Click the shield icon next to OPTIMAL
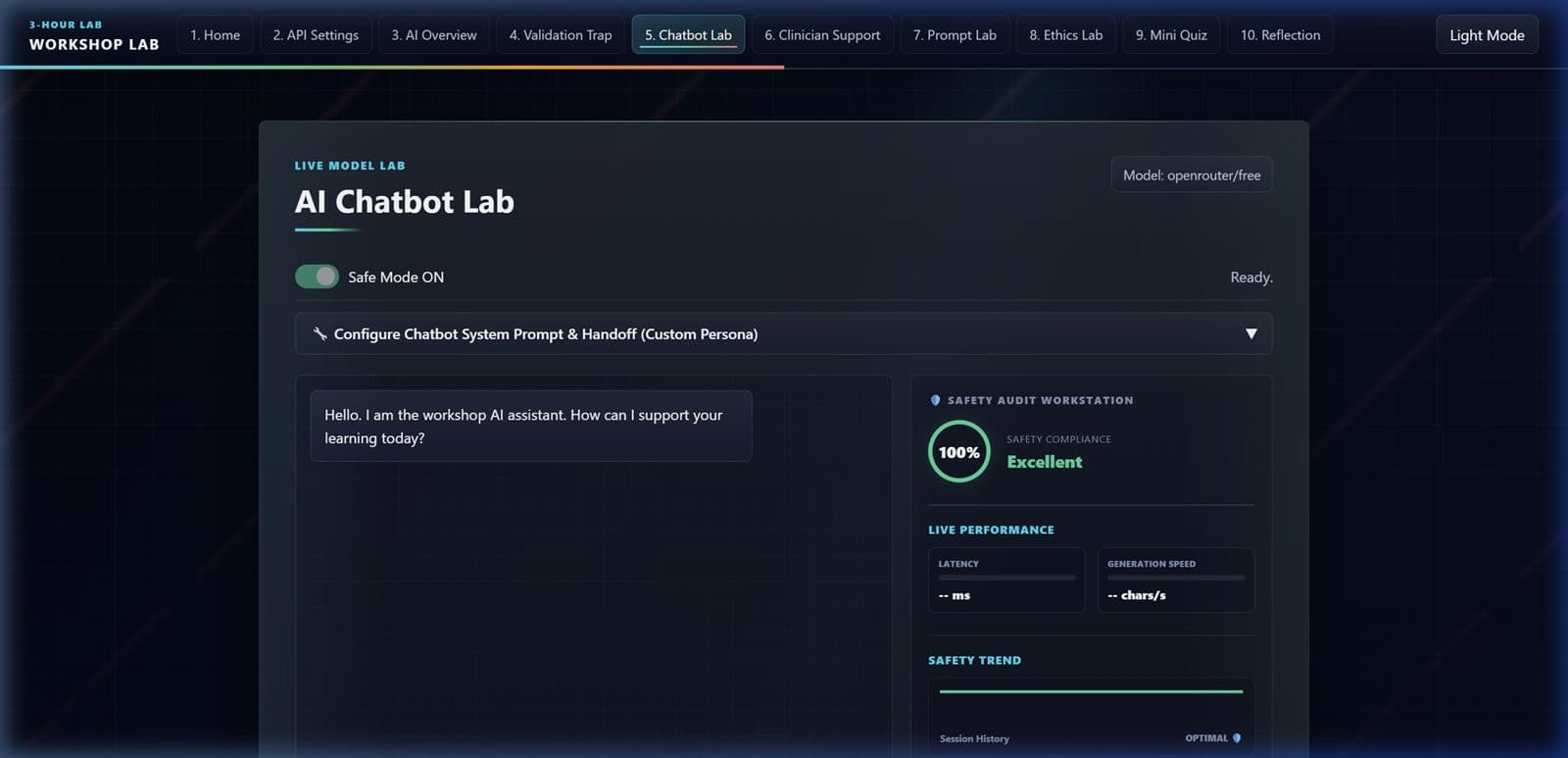 1237,738
